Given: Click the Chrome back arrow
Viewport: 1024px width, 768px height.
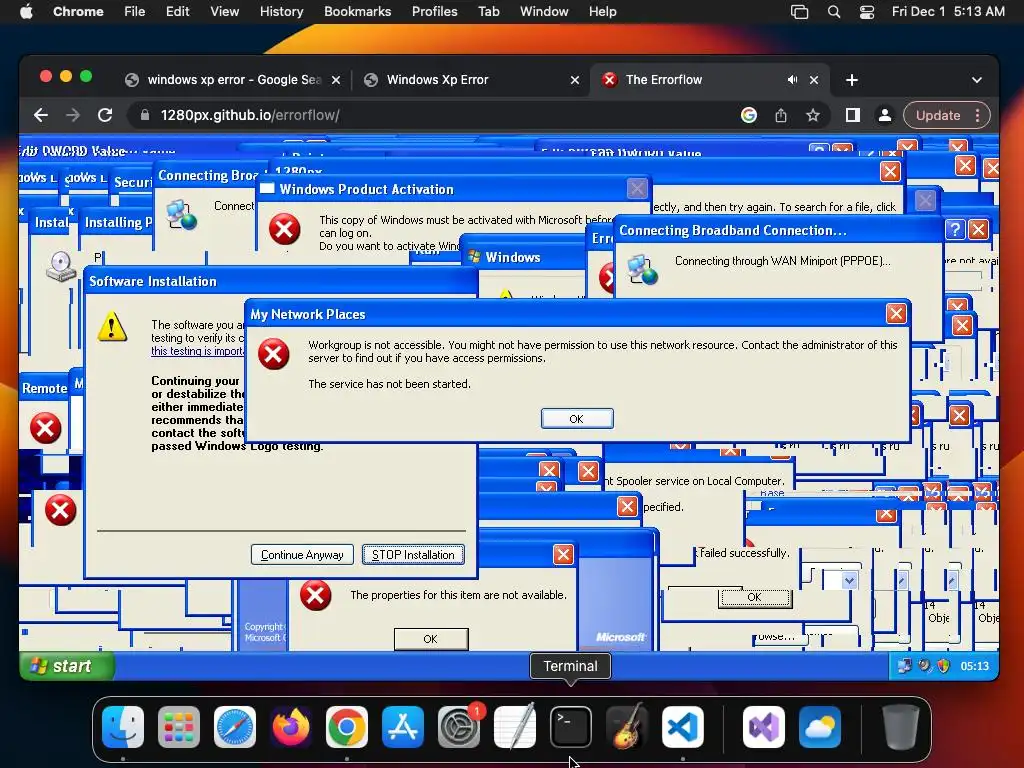Looking at the screenshot, I should [41, 116].
